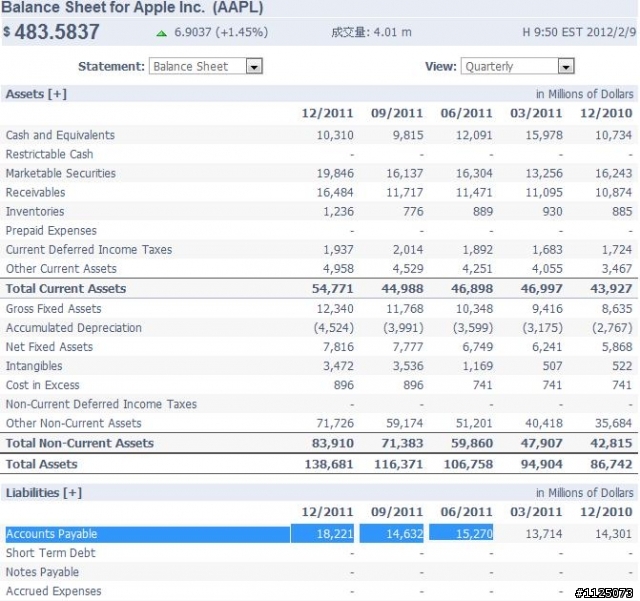Click the Total Assets row label
Viewport: 640px width, 601px height.
click(x=41, y=464)
